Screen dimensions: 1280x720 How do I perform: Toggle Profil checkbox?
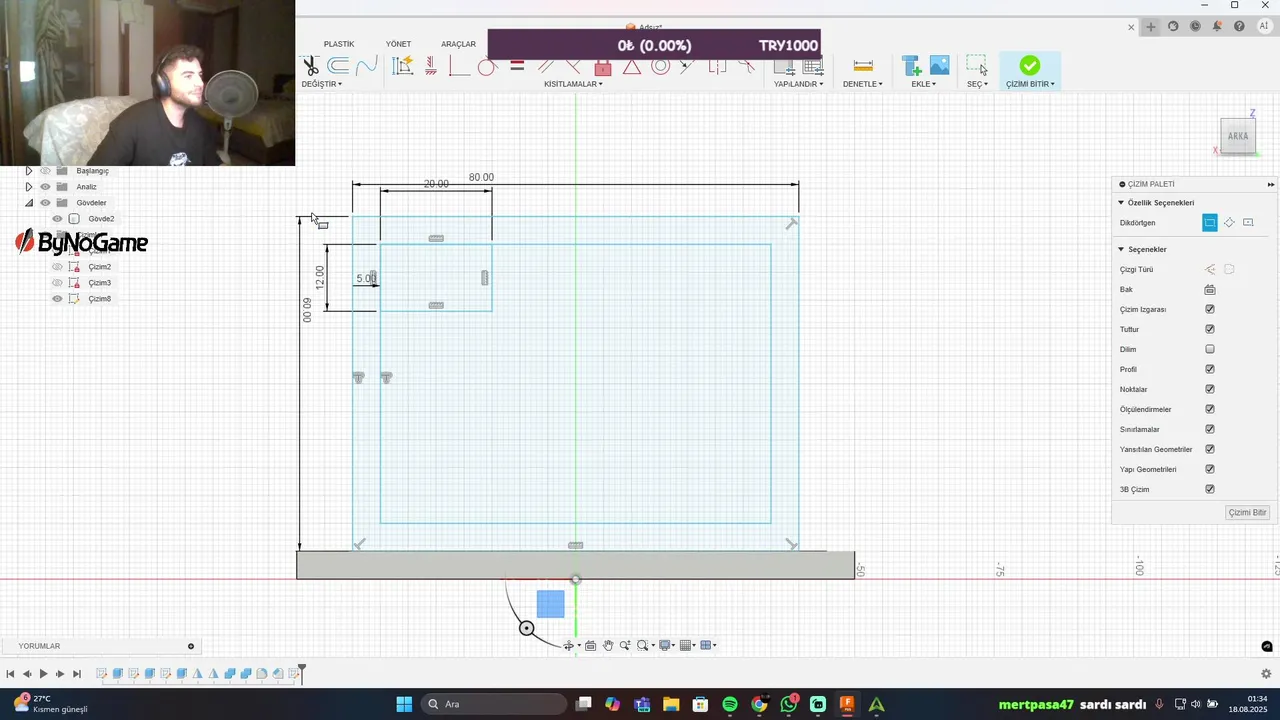point(1210,369)
